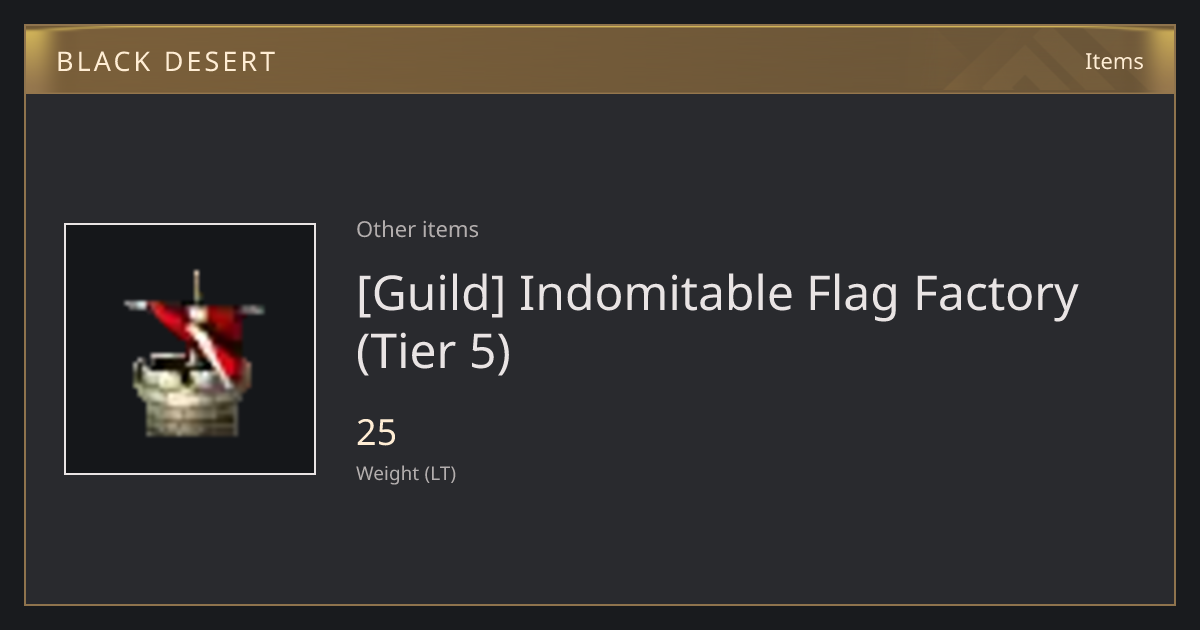Open the Other items category label
1200x630 pixels.
click(x=417, y=229)
